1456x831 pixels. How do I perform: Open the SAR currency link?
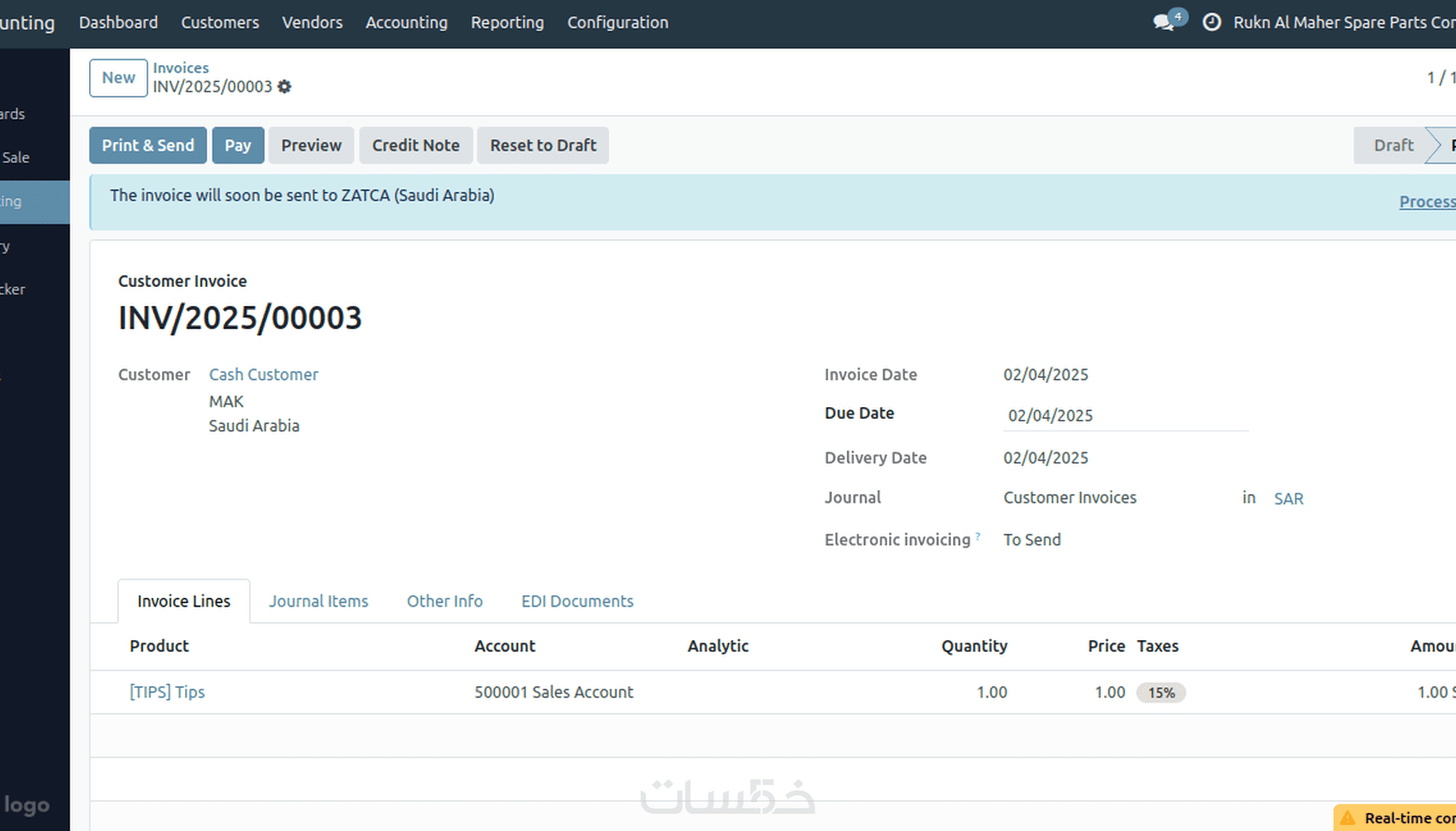point(1289,499)
